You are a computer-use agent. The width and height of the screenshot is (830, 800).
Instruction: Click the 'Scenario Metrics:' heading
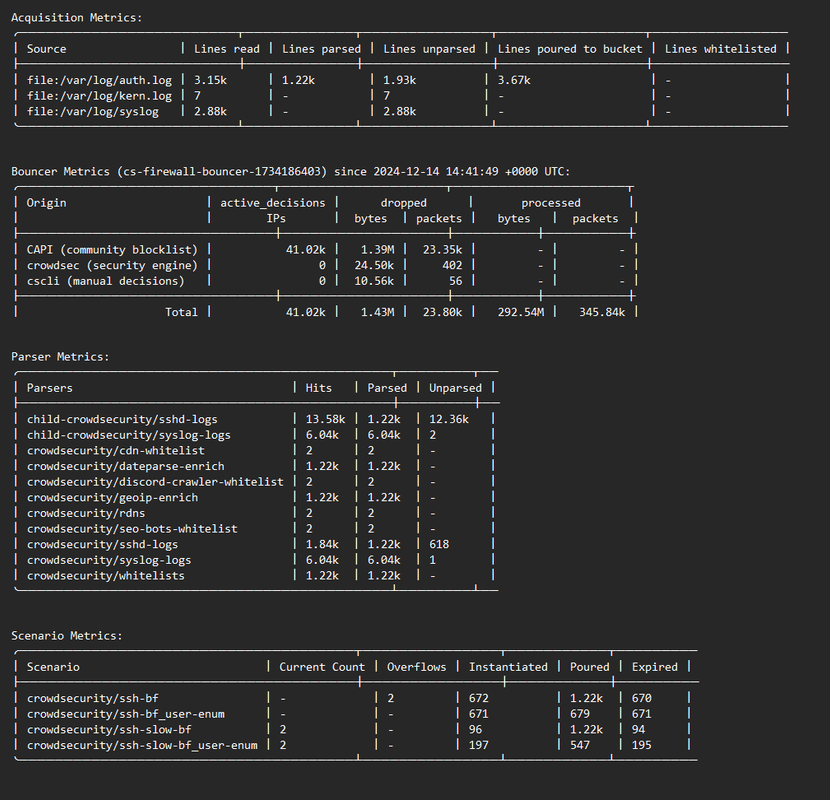click(x=67, y=636)
